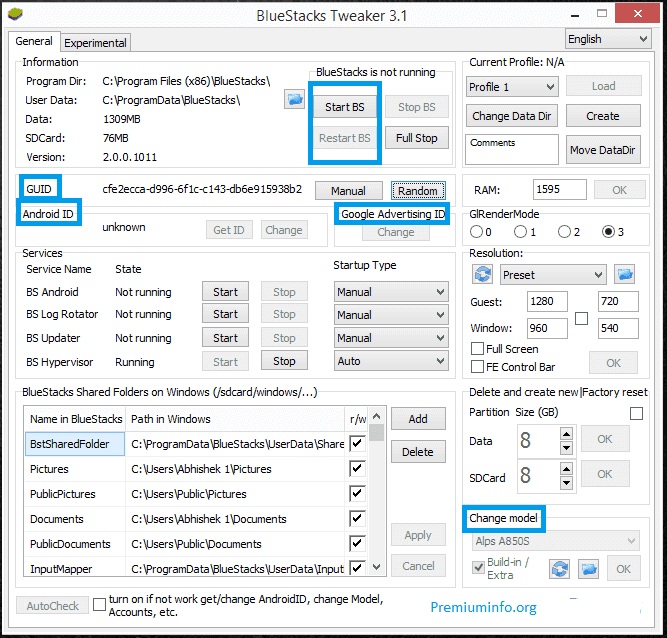Click folder icon in Change model section
Screen dimensions: 667x638
tap(588, 569)
